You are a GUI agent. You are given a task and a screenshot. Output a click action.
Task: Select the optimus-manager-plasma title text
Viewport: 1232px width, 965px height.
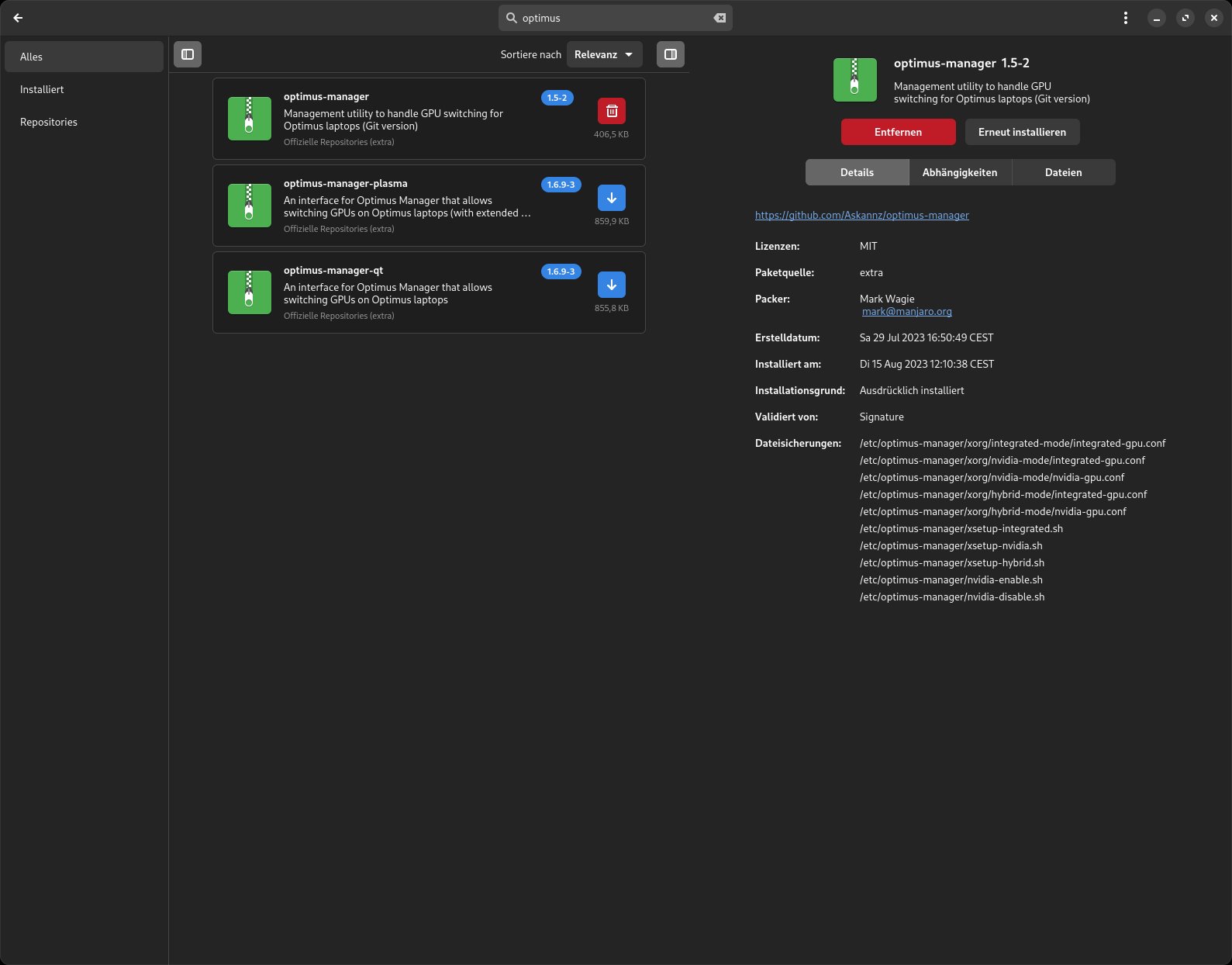tap(346, 184)
